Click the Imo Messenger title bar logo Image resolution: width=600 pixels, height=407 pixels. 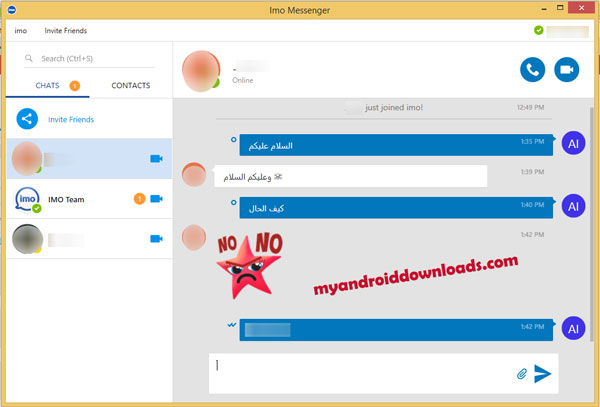pyautogui.click(x=11, y=10)
